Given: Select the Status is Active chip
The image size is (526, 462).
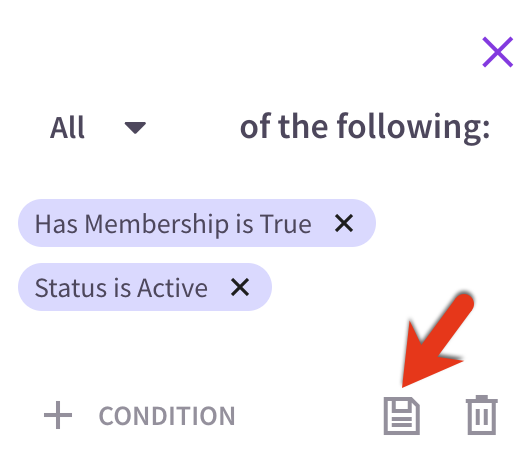Looking at the screenshot, I should [145, 287].
